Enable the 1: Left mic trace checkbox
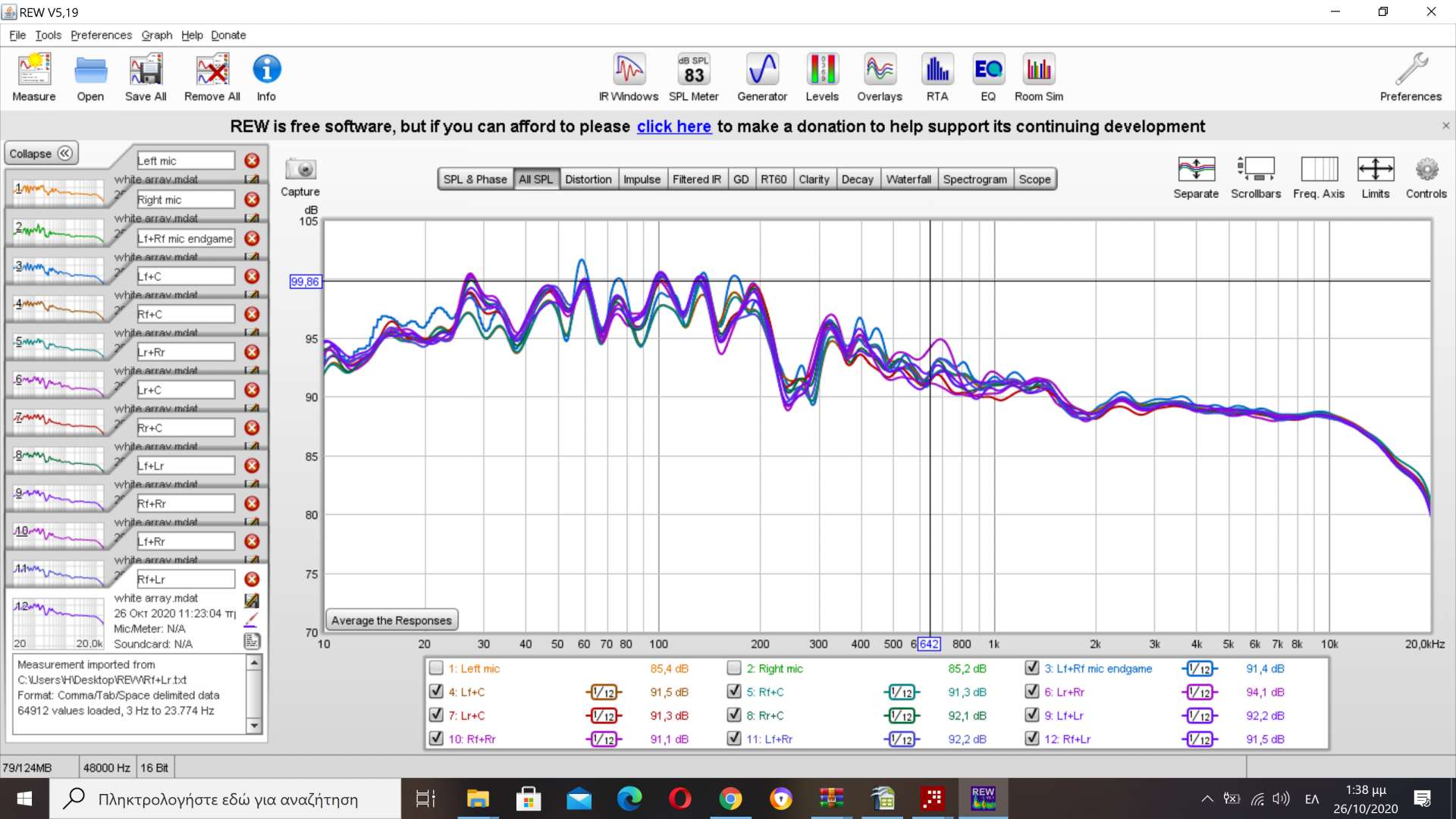1456x819 pixels. [x=436, y=668]
